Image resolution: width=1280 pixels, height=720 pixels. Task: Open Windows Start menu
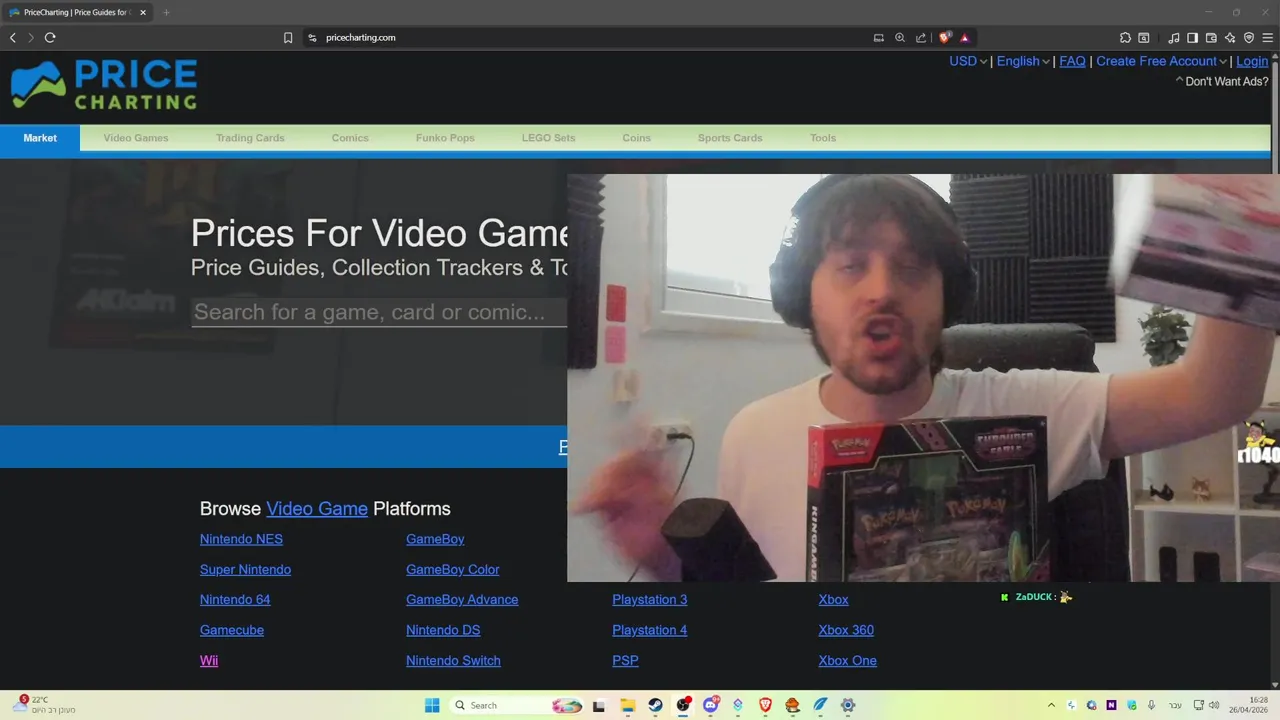tap(432, 705)
